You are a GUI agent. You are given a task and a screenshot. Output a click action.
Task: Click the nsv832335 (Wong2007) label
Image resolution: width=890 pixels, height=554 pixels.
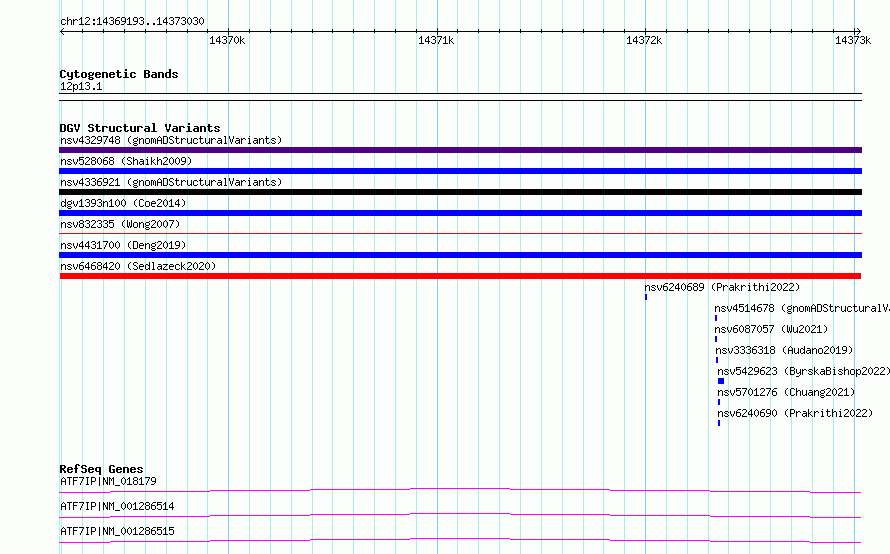pyautogui.click(x=120, y=224)
